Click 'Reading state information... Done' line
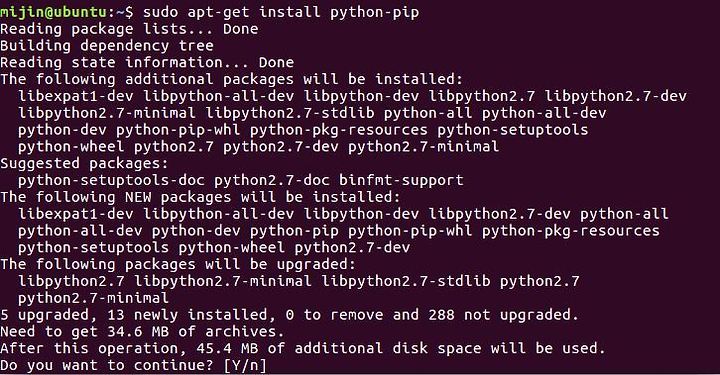Viewport: 720px width, 375px height. [x=147, y=62]
